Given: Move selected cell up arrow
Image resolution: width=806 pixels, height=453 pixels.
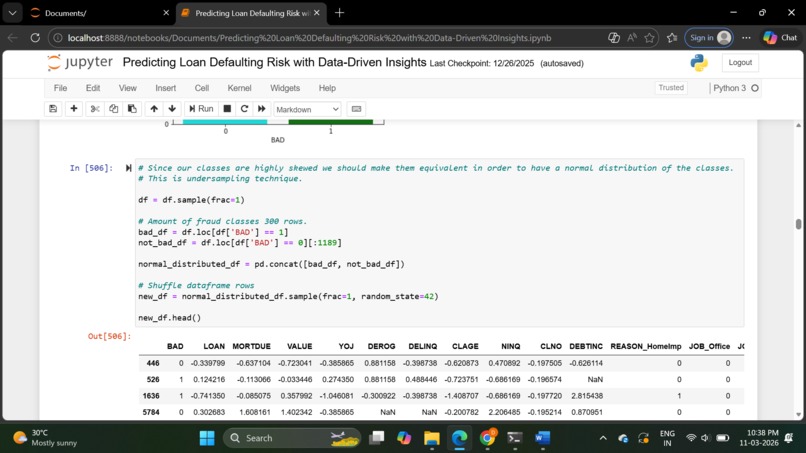Looking at the screenshot, I should pos(154,109).
